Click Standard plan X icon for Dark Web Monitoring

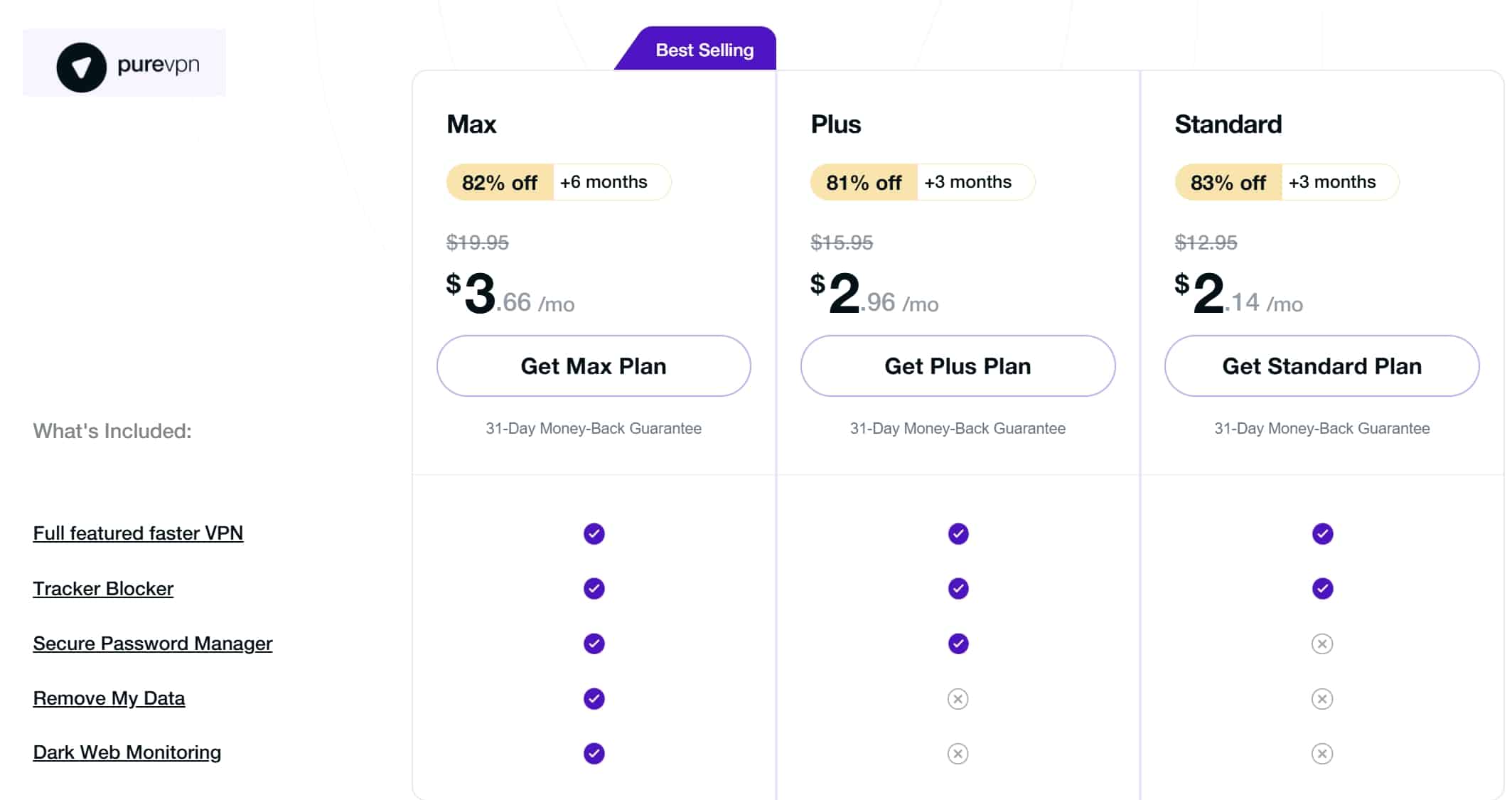coord(1322,753)
